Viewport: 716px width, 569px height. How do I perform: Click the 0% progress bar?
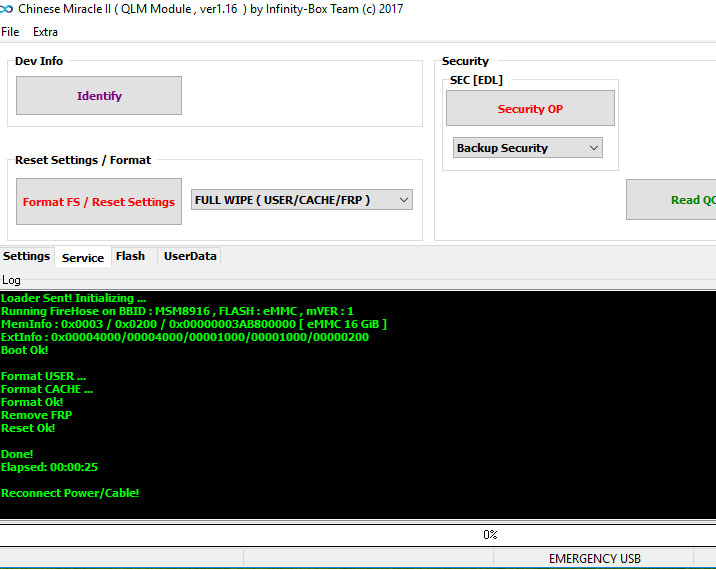coord(358,535)
